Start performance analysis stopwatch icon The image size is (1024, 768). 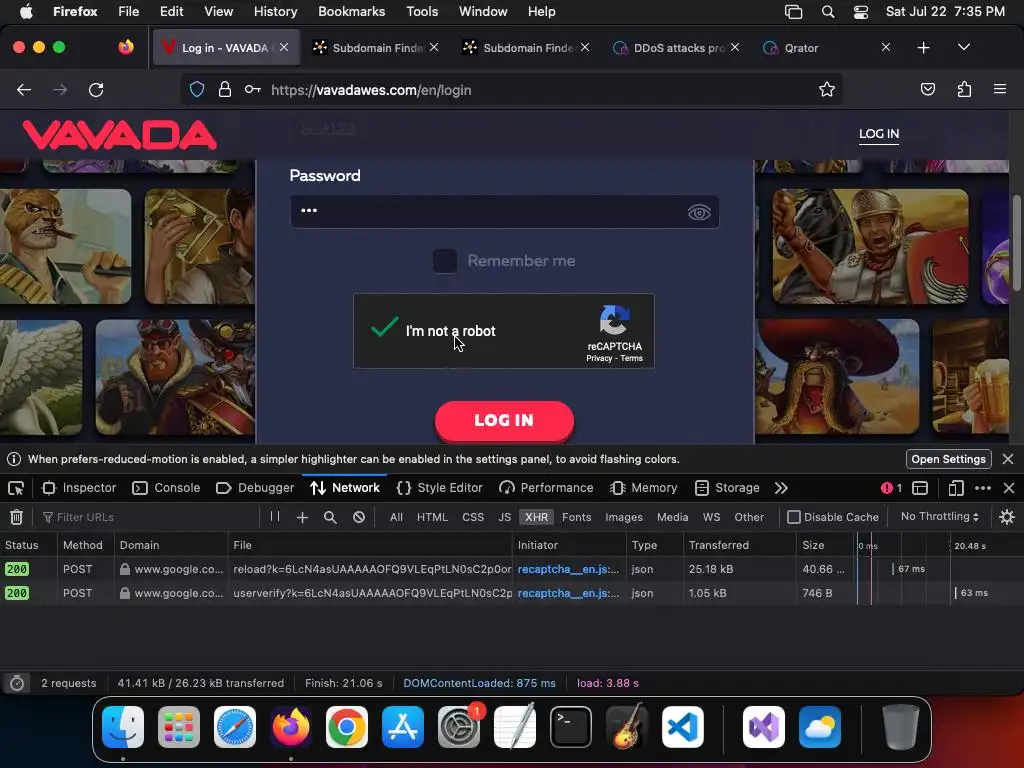[17, 683]
